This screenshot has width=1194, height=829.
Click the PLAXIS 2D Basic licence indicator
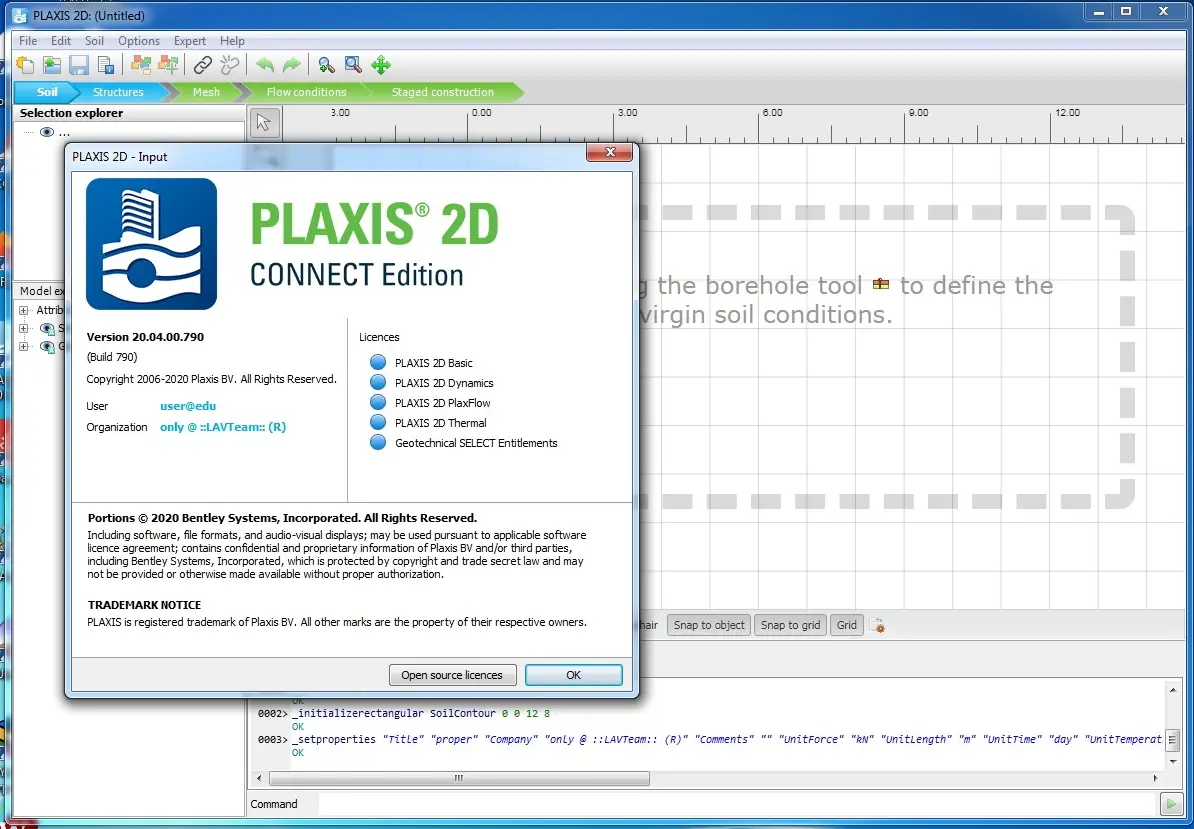tap(378, 362)
